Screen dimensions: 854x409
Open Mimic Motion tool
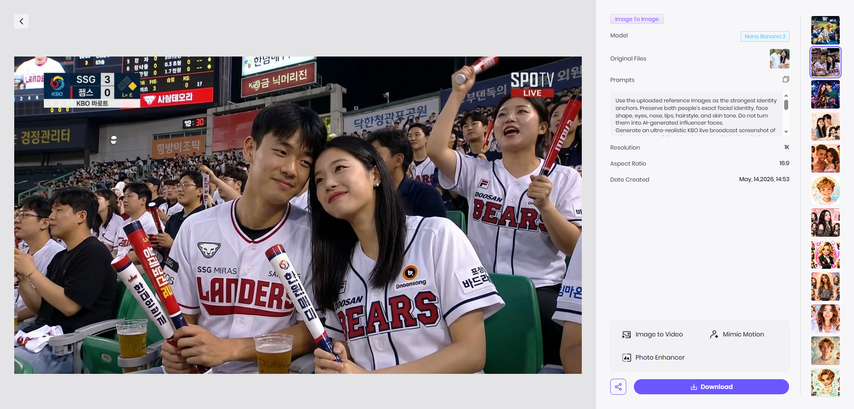[736, 334]
